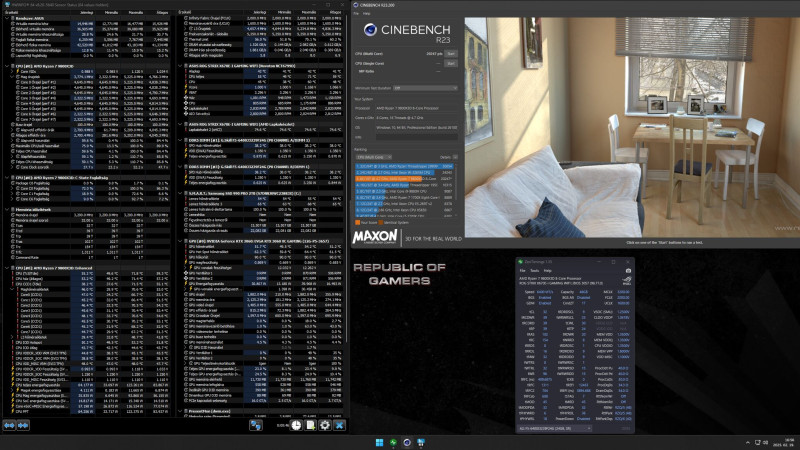Start HWiNFO logging with the document-plus icon
Screen dimensions: 800x450
click(310, 425)
